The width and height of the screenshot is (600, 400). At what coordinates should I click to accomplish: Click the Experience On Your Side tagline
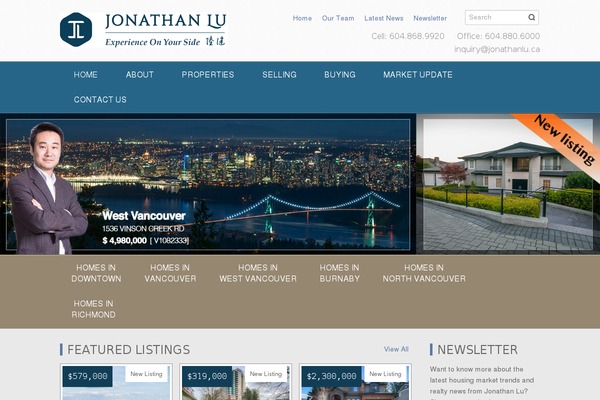point(153,42)
